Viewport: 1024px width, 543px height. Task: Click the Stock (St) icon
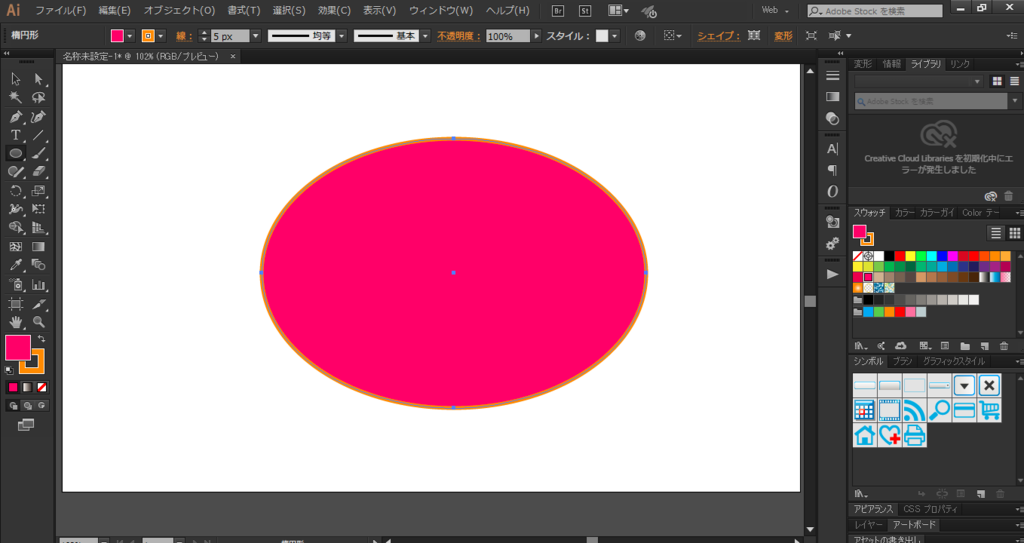(585, 10)
